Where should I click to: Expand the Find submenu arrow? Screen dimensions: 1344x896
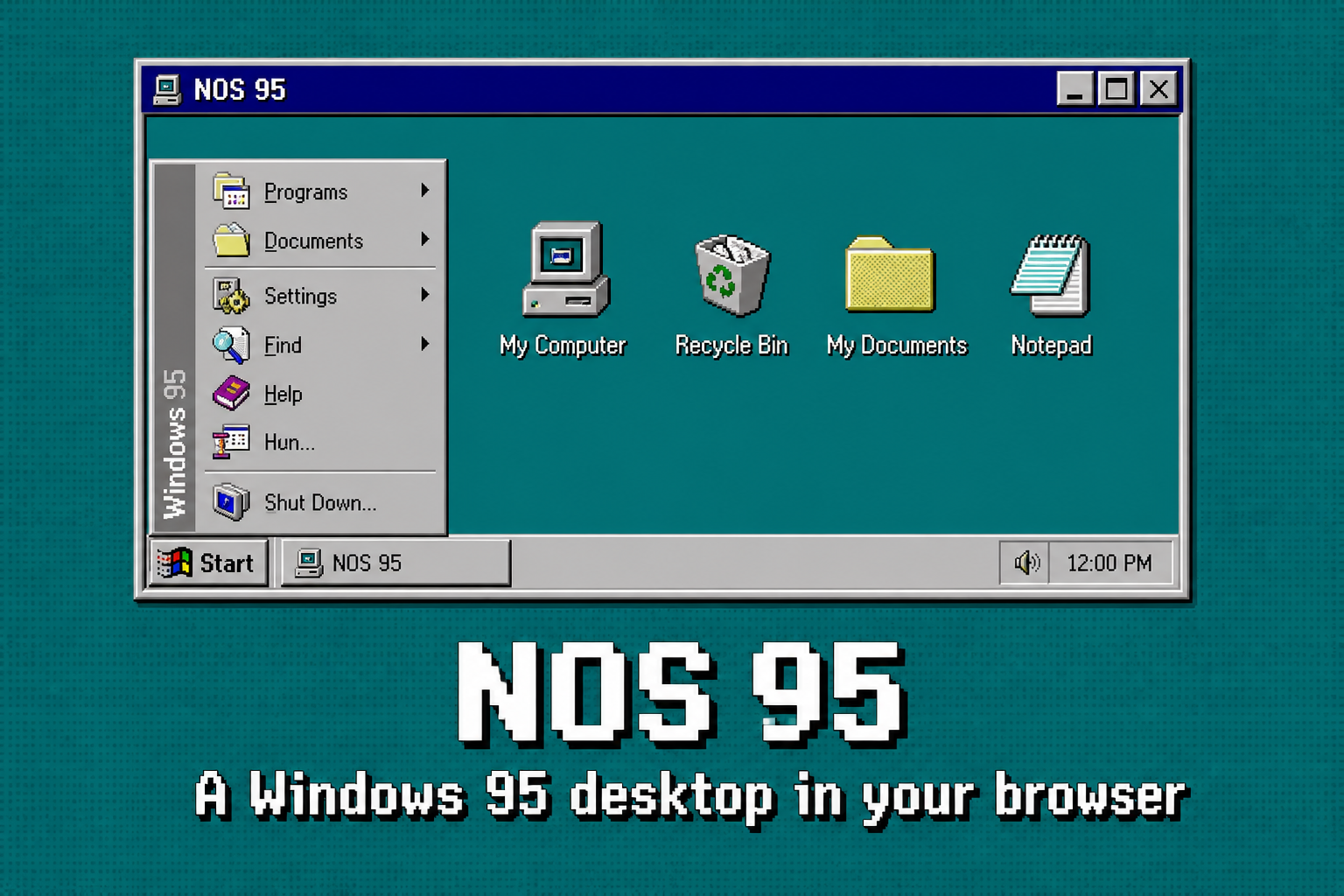tap(424, 344)
